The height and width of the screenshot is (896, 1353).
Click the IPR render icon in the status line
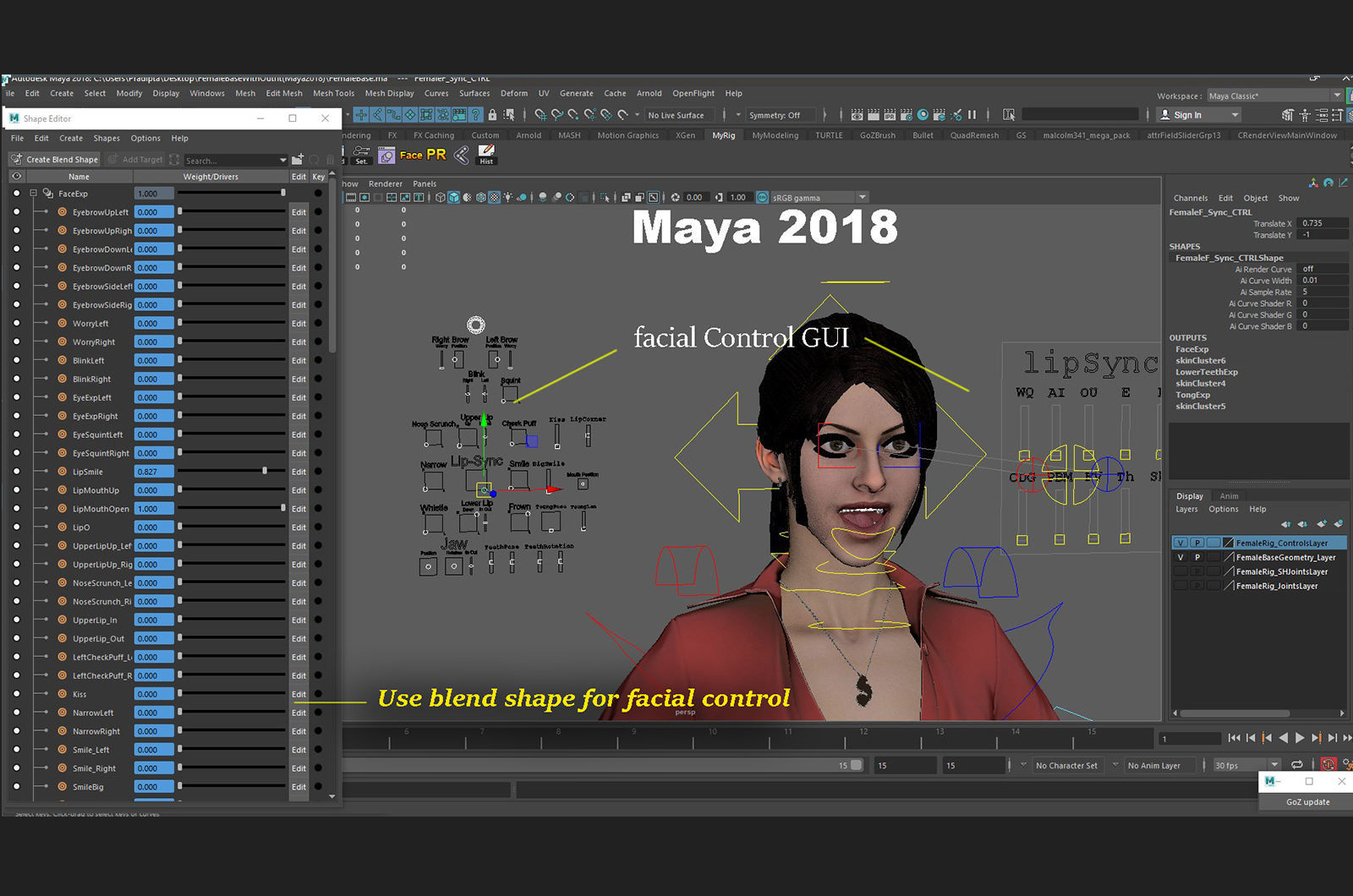click(x=890, y=114)
